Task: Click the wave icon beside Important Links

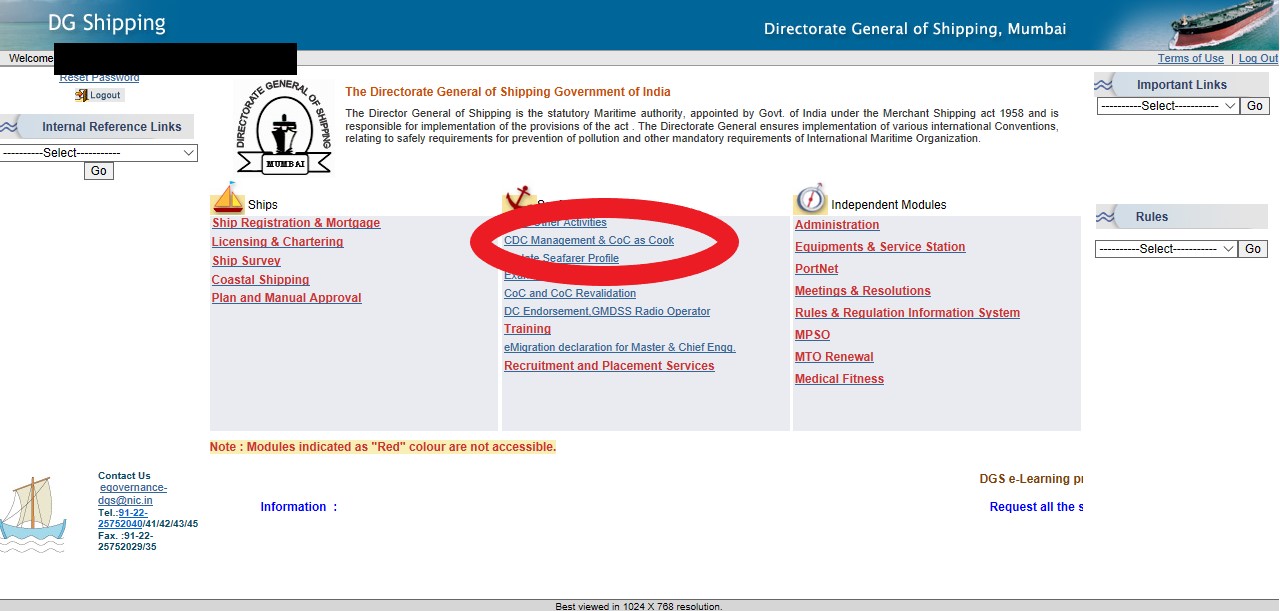Action: [1105, 84]
